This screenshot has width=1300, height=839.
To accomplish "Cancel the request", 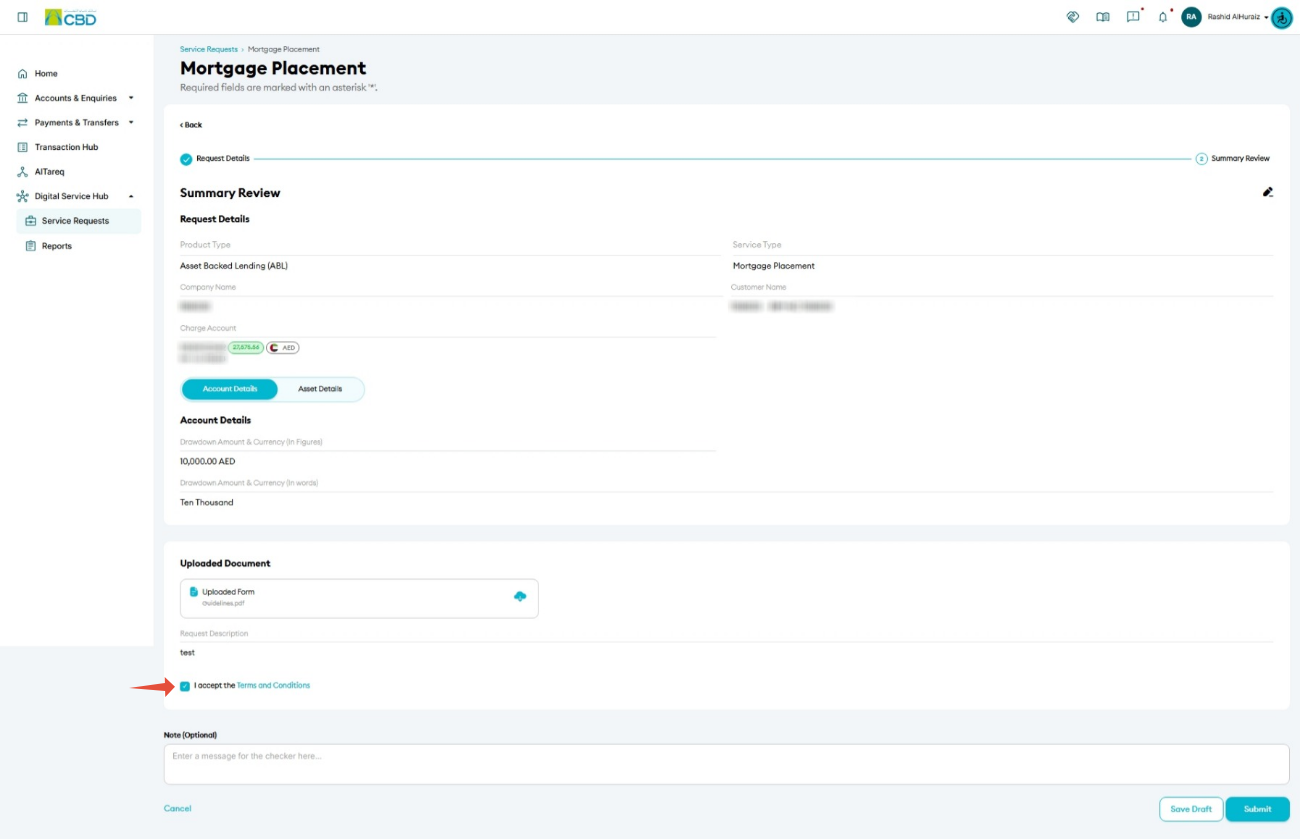I will point(177,808).
